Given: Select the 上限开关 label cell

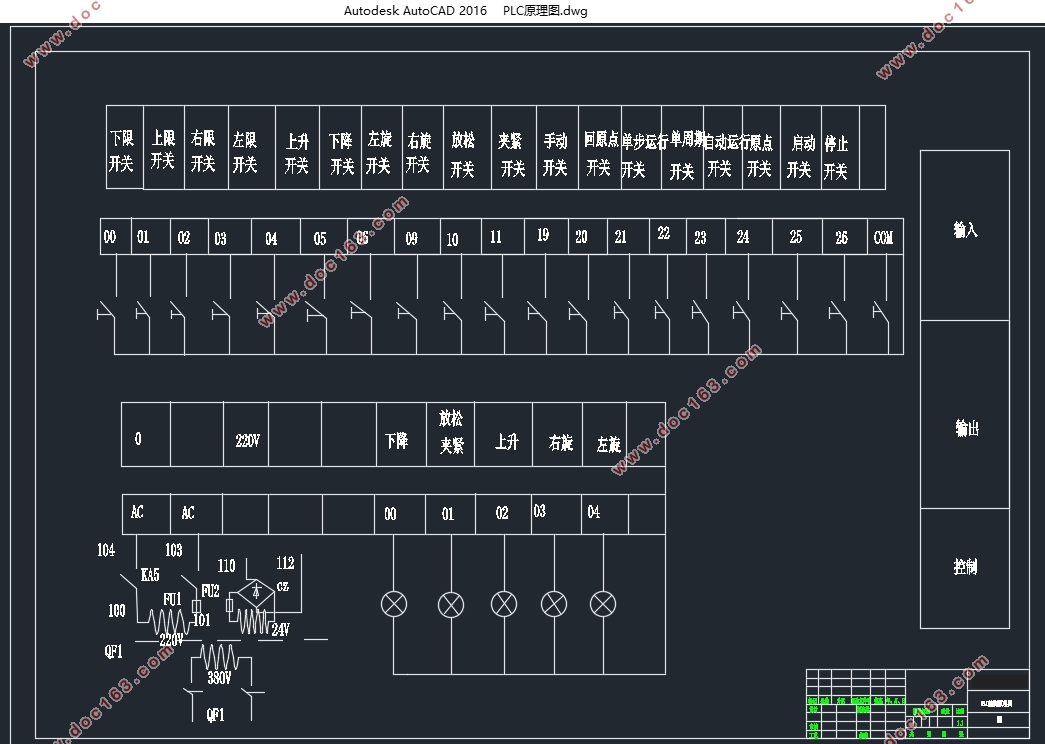Looking at the screenshot, I should point(164,147).
